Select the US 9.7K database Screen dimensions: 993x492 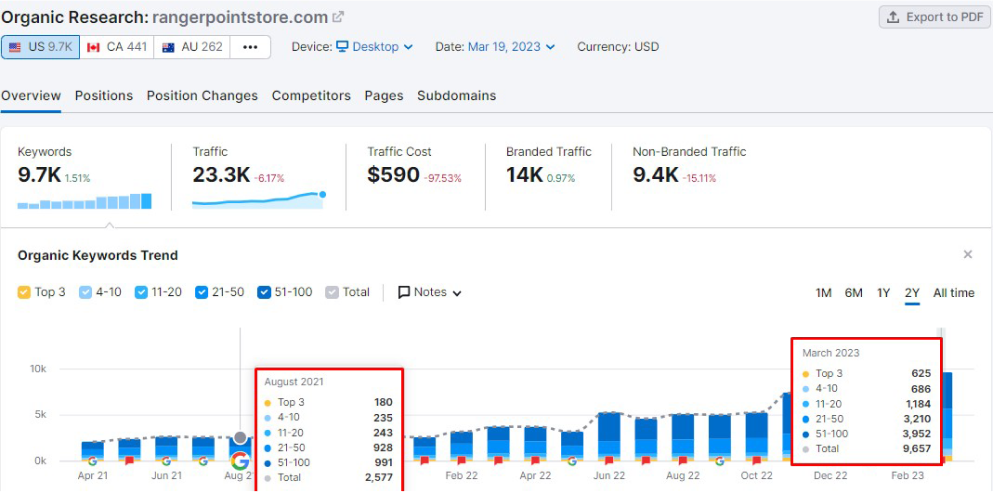pos(41,47)
